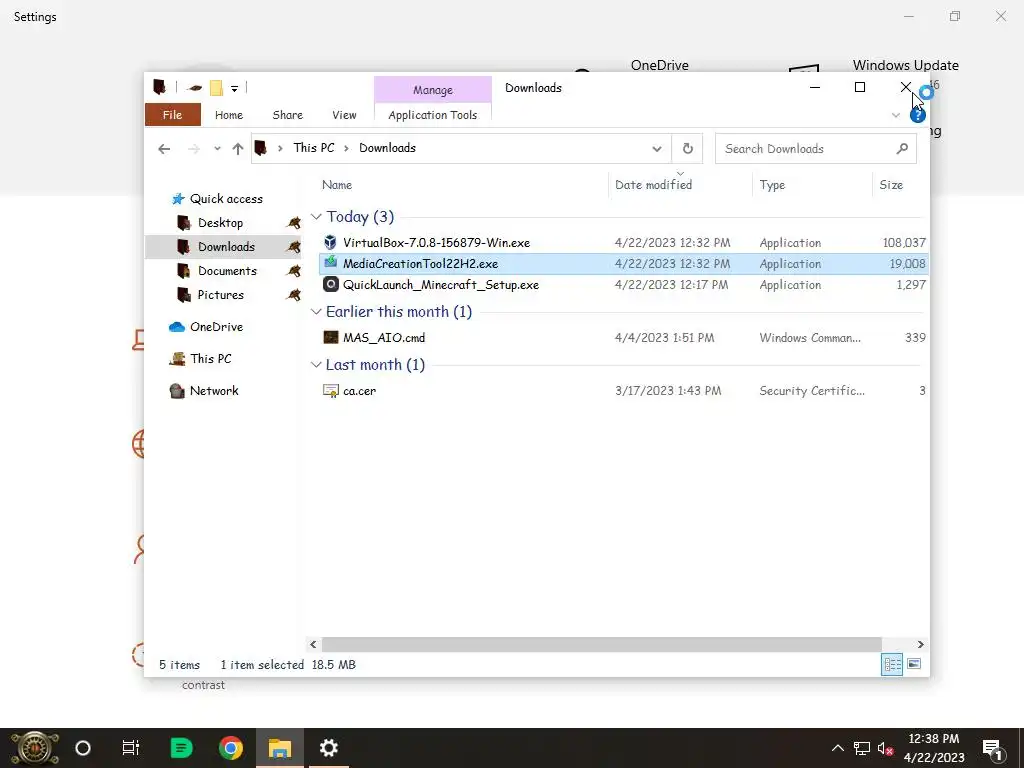This screenshot has height=768, width=1024.
Task: Expand the ribbon with the chevron
Action: [x=895, y=116]
